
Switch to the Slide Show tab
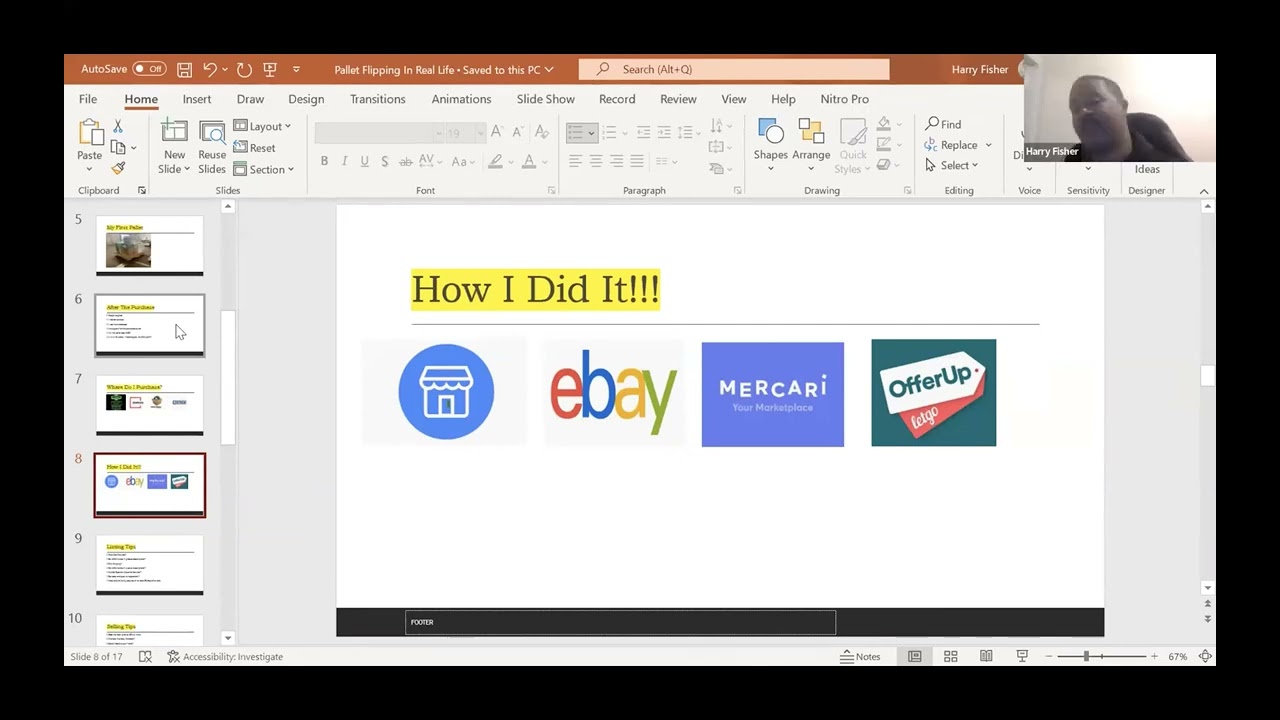(x=546, y=99)
